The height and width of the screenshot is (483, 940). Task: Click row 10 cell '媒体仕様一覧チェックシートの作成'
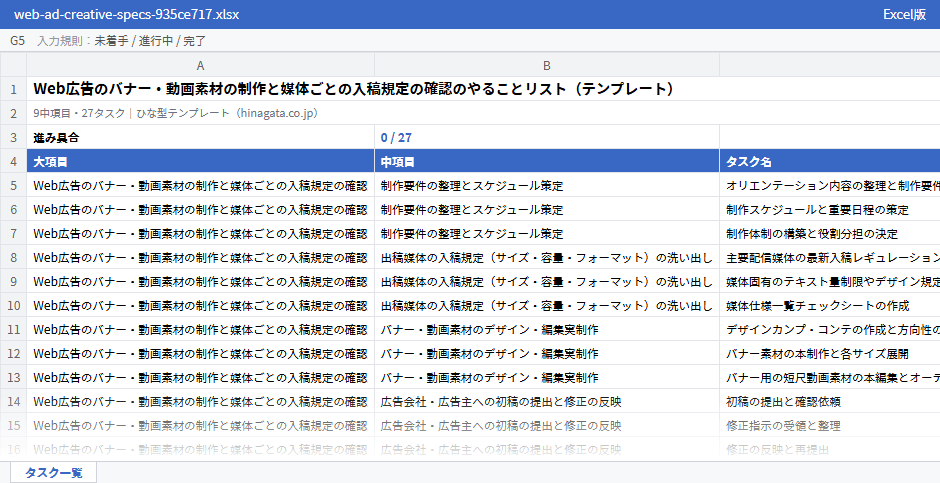(x=830, y=305)
